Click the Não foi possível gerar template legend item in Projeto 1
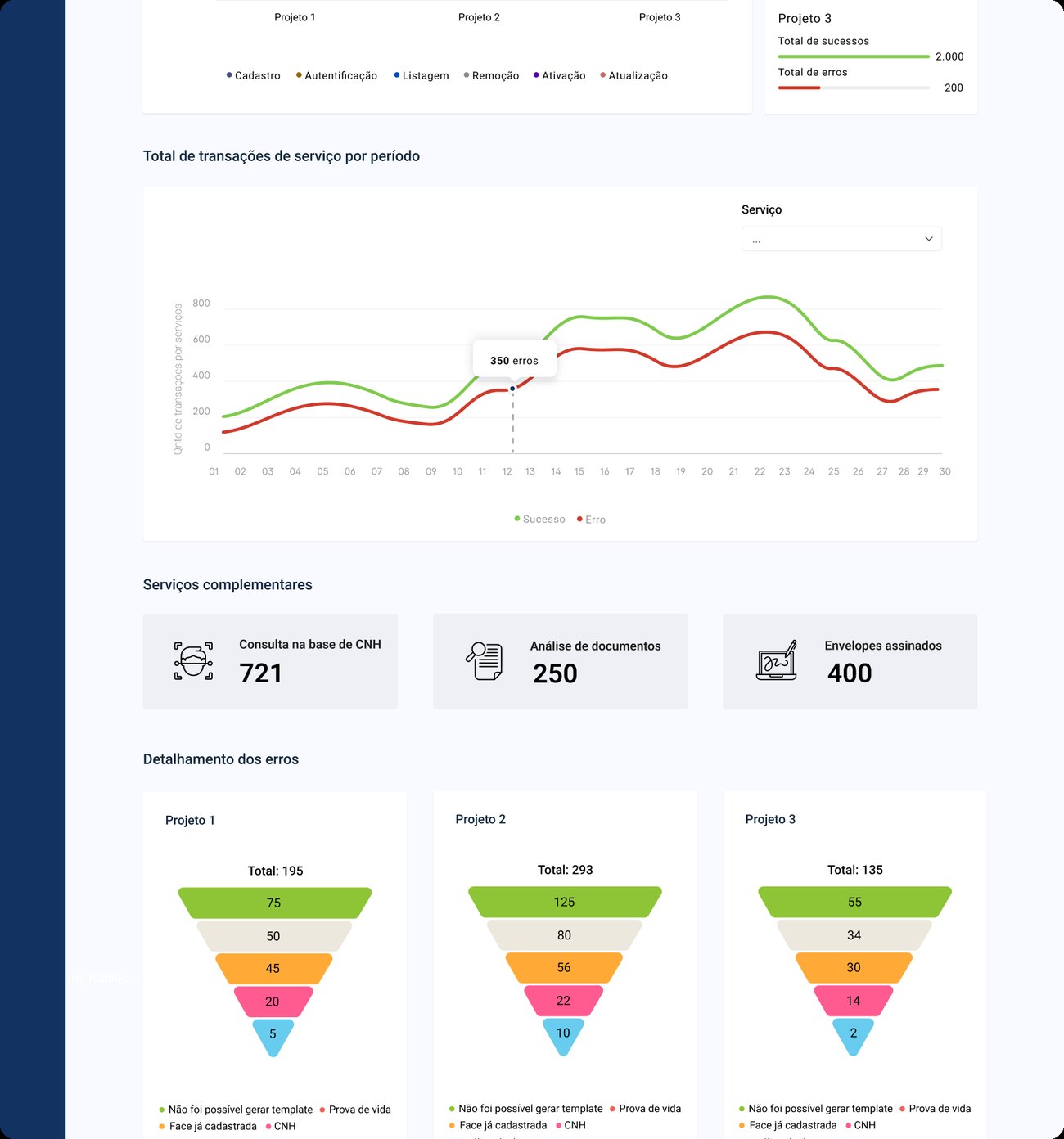 click(x=236, y=1110)
